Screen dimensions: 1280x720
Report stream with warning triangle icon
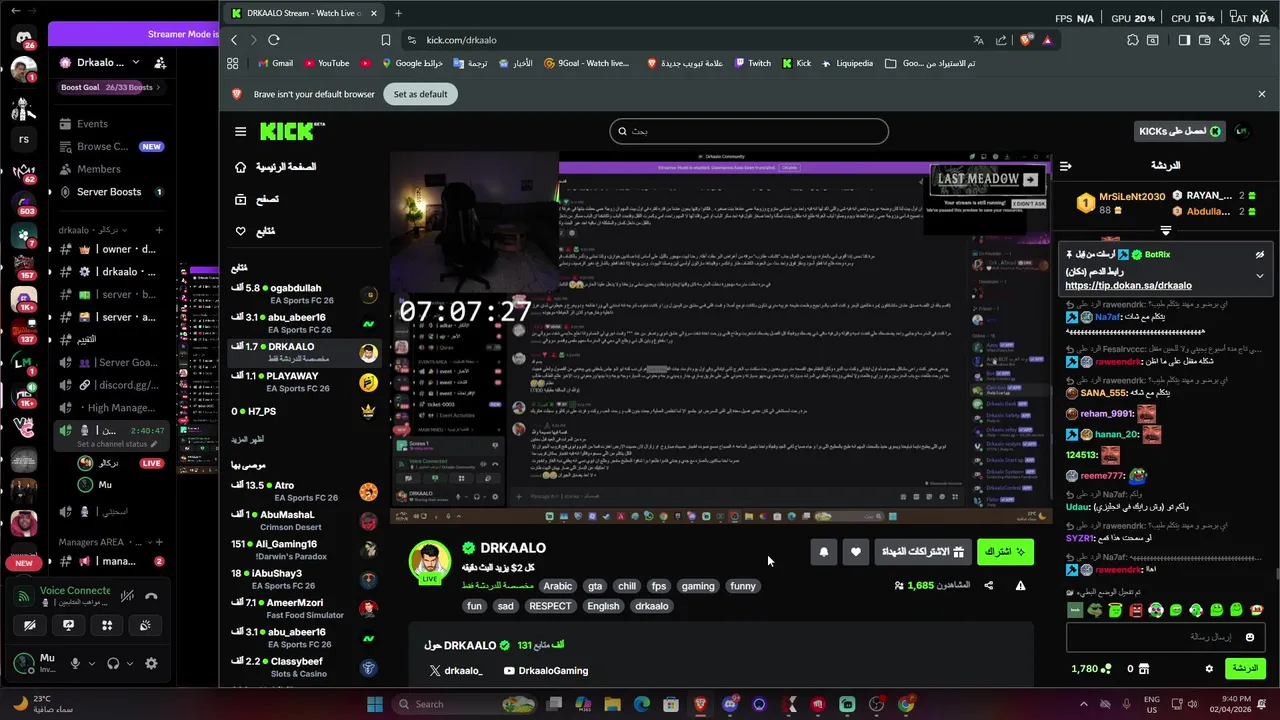tap(1020, 585)
